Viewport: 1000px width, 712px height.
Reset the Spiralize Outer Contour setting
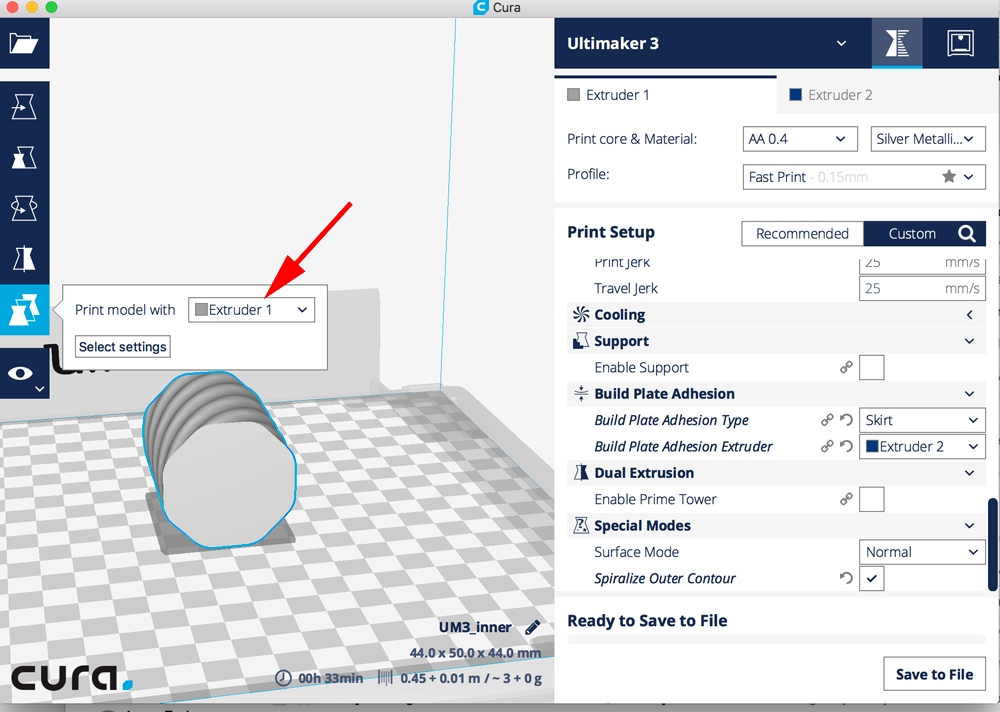(x=846, y=578)
